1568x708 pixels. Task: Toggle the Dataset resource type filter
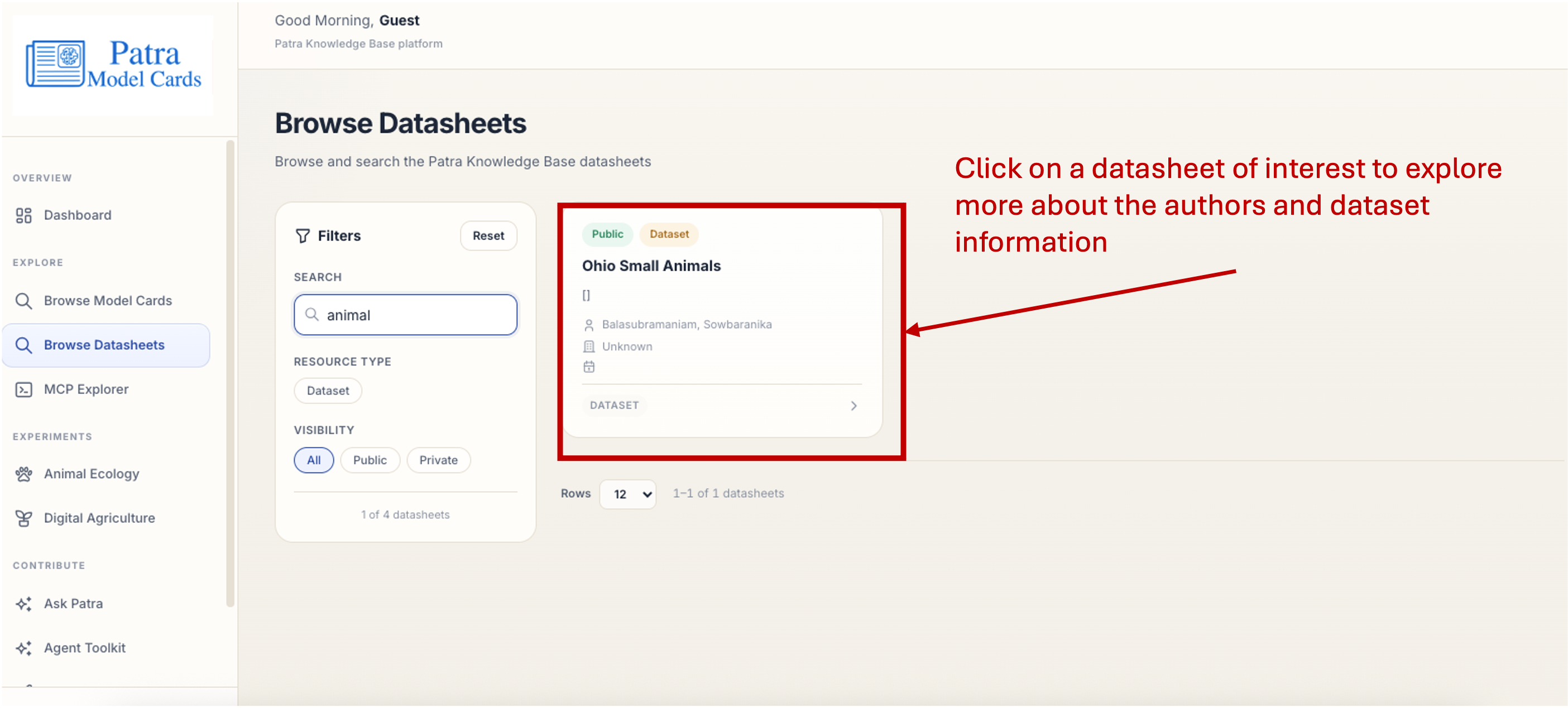328,391
